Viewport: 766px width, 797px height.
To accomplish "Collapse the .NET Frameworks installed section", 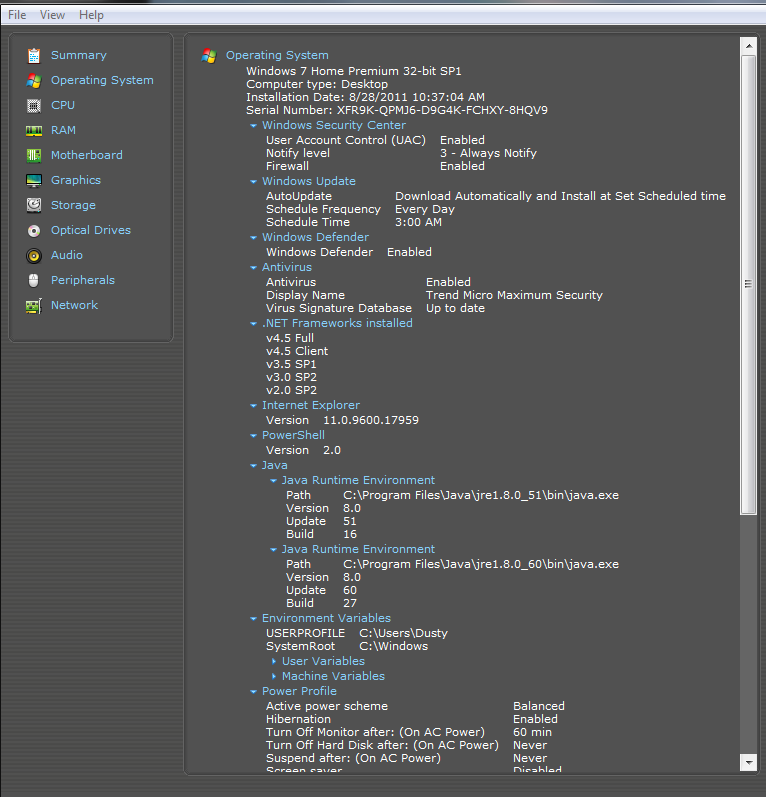I will click(x=253, y=323).
